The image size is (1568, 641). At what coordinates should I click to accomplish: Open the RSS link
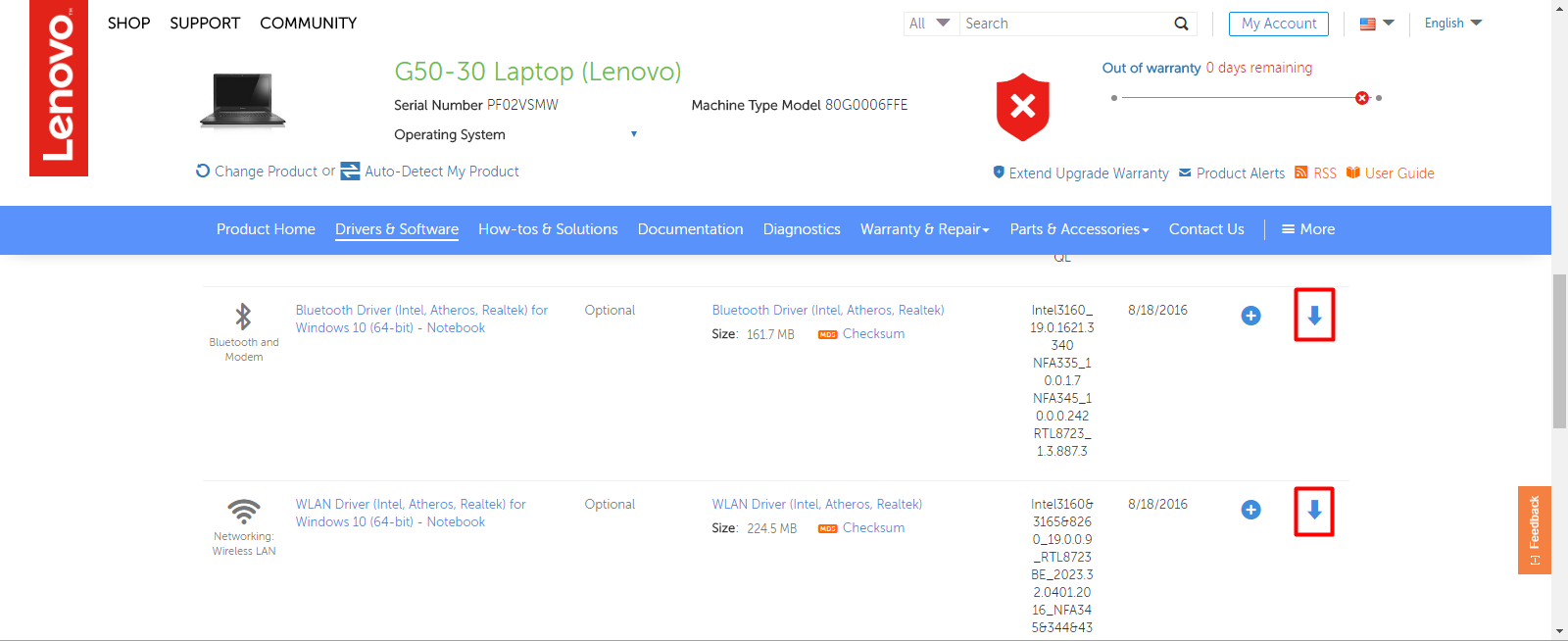point(1325,173)
